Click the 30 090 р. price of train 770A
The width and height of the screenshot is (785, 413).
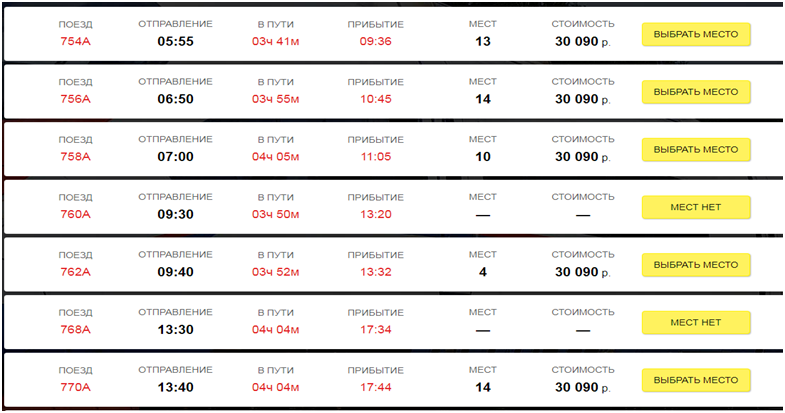582,387
